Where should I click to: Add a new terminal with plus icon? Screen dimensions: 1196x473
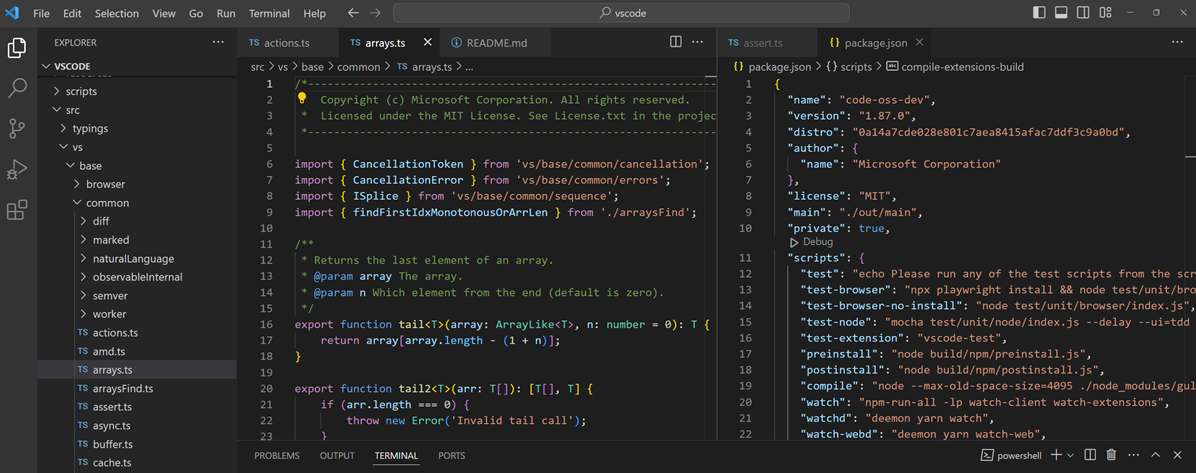pos(1056,455)
